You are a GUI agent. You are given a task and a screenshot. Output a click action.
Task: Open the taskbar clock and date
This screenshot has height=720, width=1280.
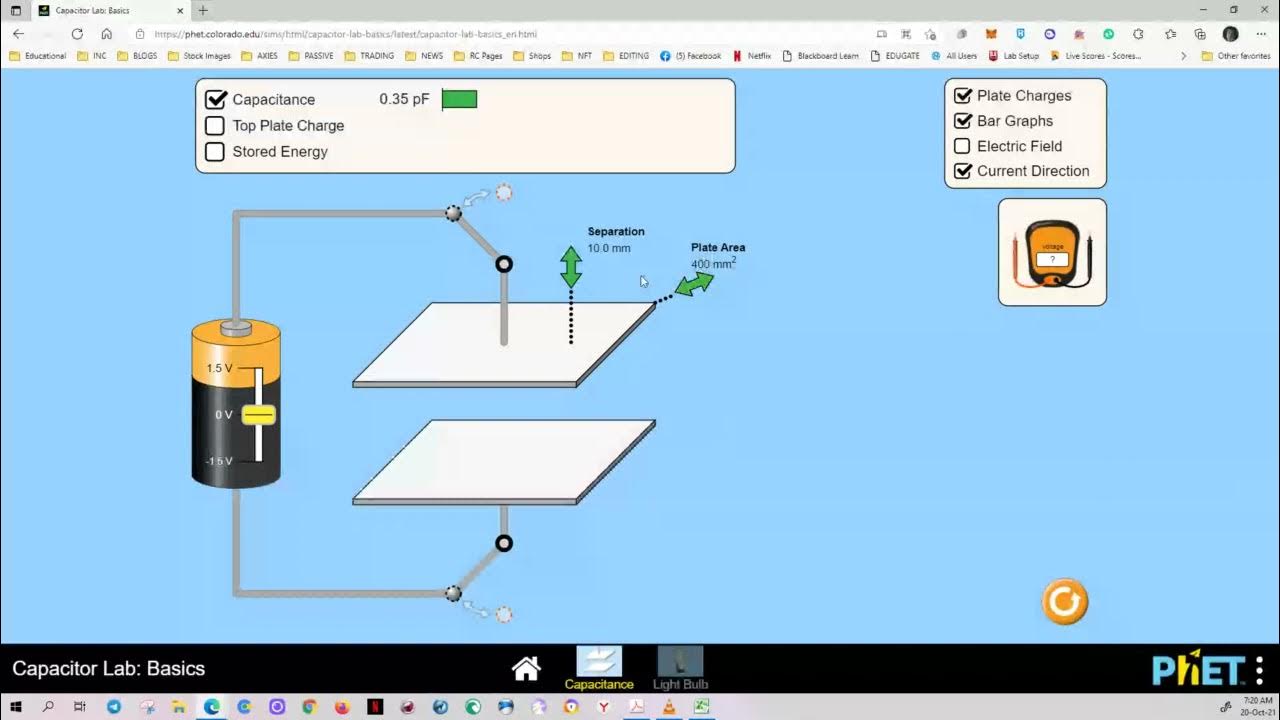tap(1258, 707)
